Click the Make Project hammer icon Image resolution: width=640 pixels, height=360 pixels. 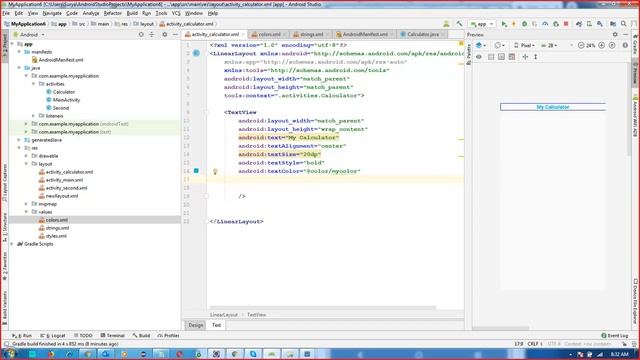pyautogui.click(x=460, y=24)
